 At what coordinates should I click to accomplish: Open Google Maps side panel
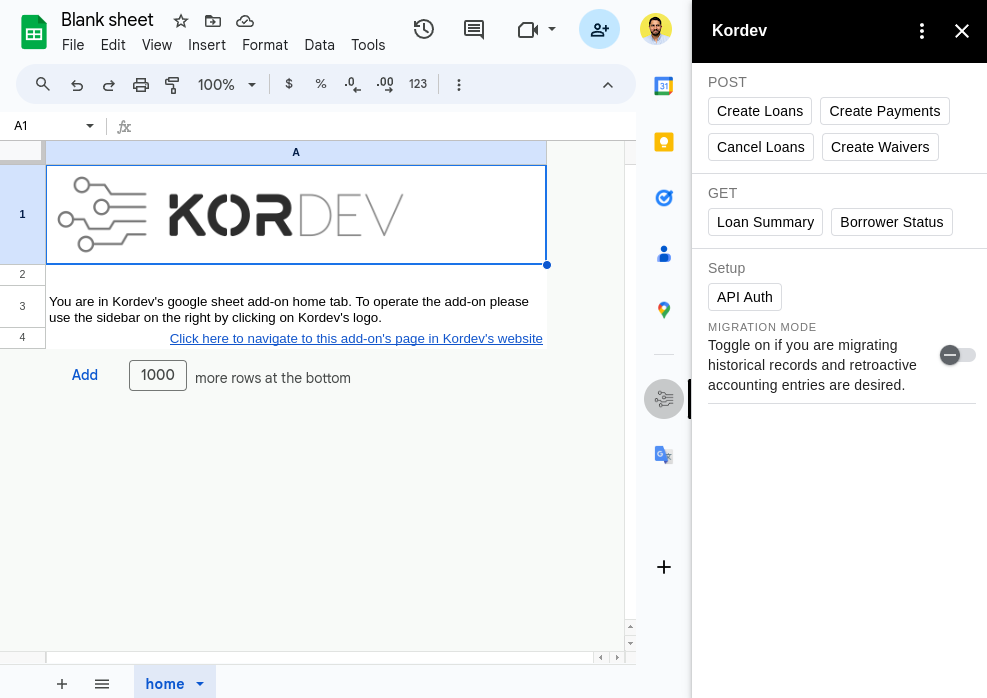663,310
